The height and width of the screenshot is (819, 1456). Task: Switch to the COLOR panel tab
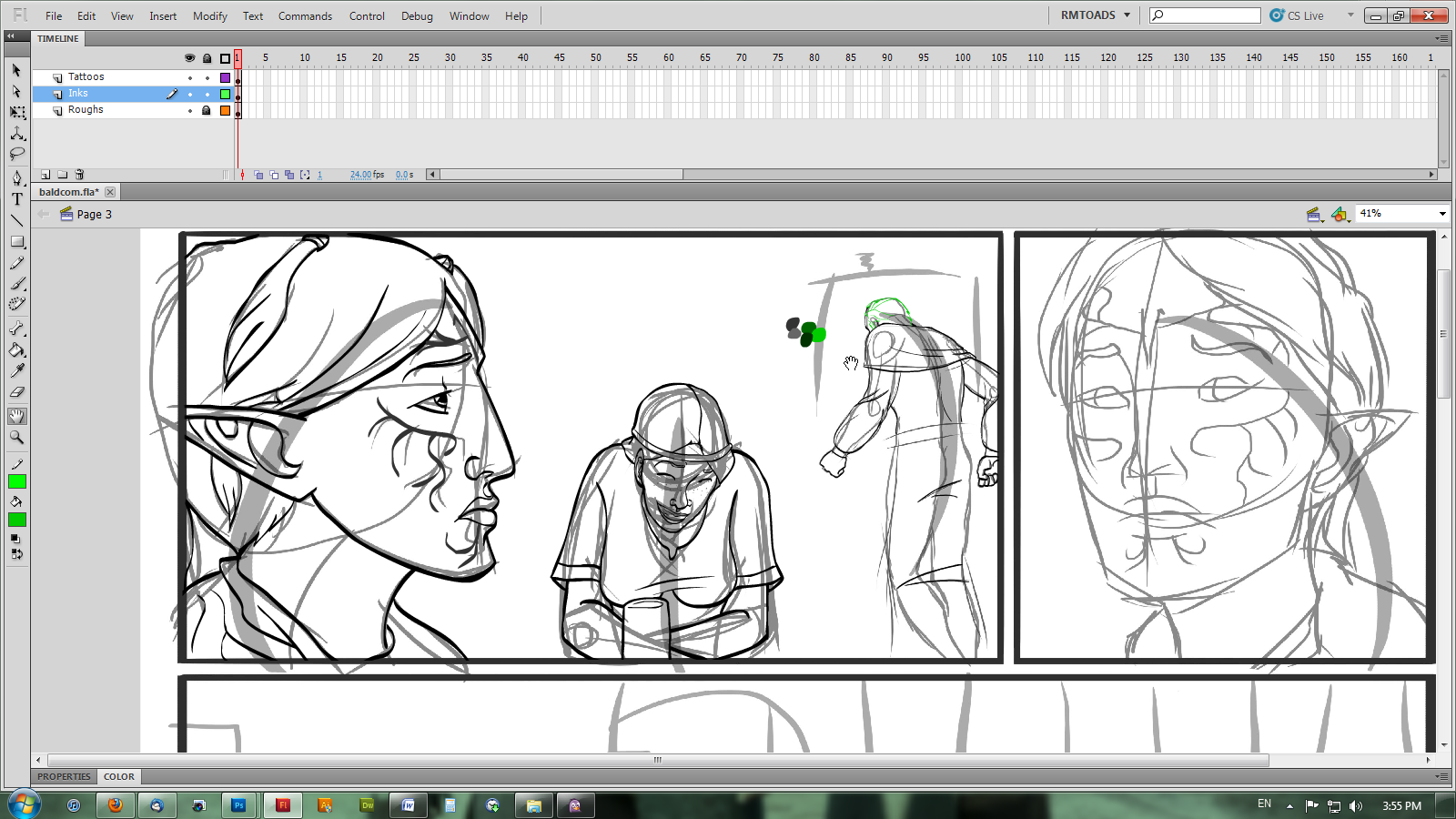(x=118, y=777)
